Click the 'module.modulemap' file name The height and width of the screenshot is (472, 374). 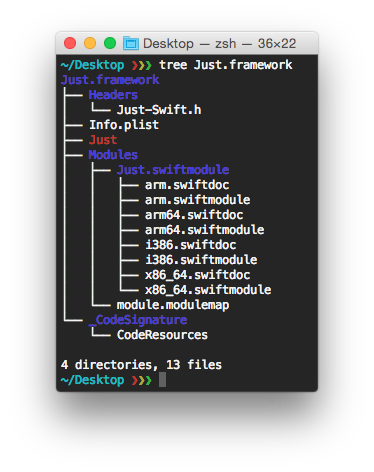click(x=173, y=305)
